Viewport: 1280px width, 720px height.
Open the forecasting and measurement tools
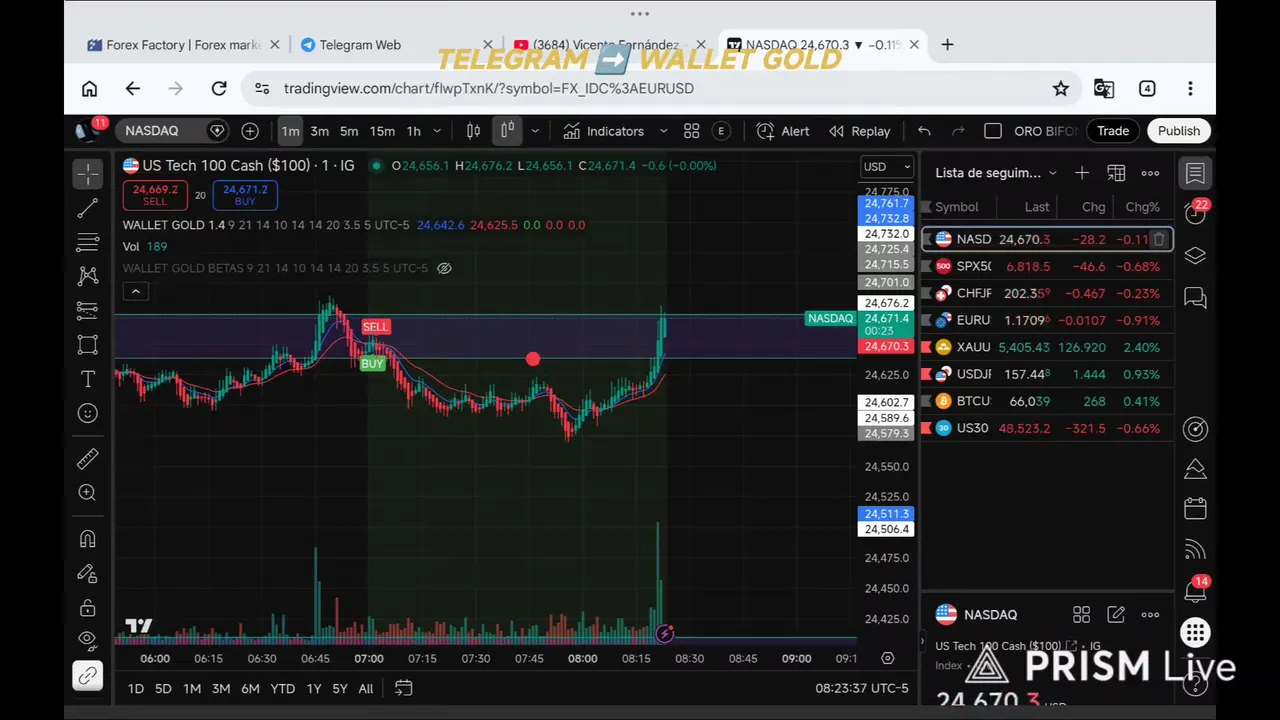tap(88, 310)
